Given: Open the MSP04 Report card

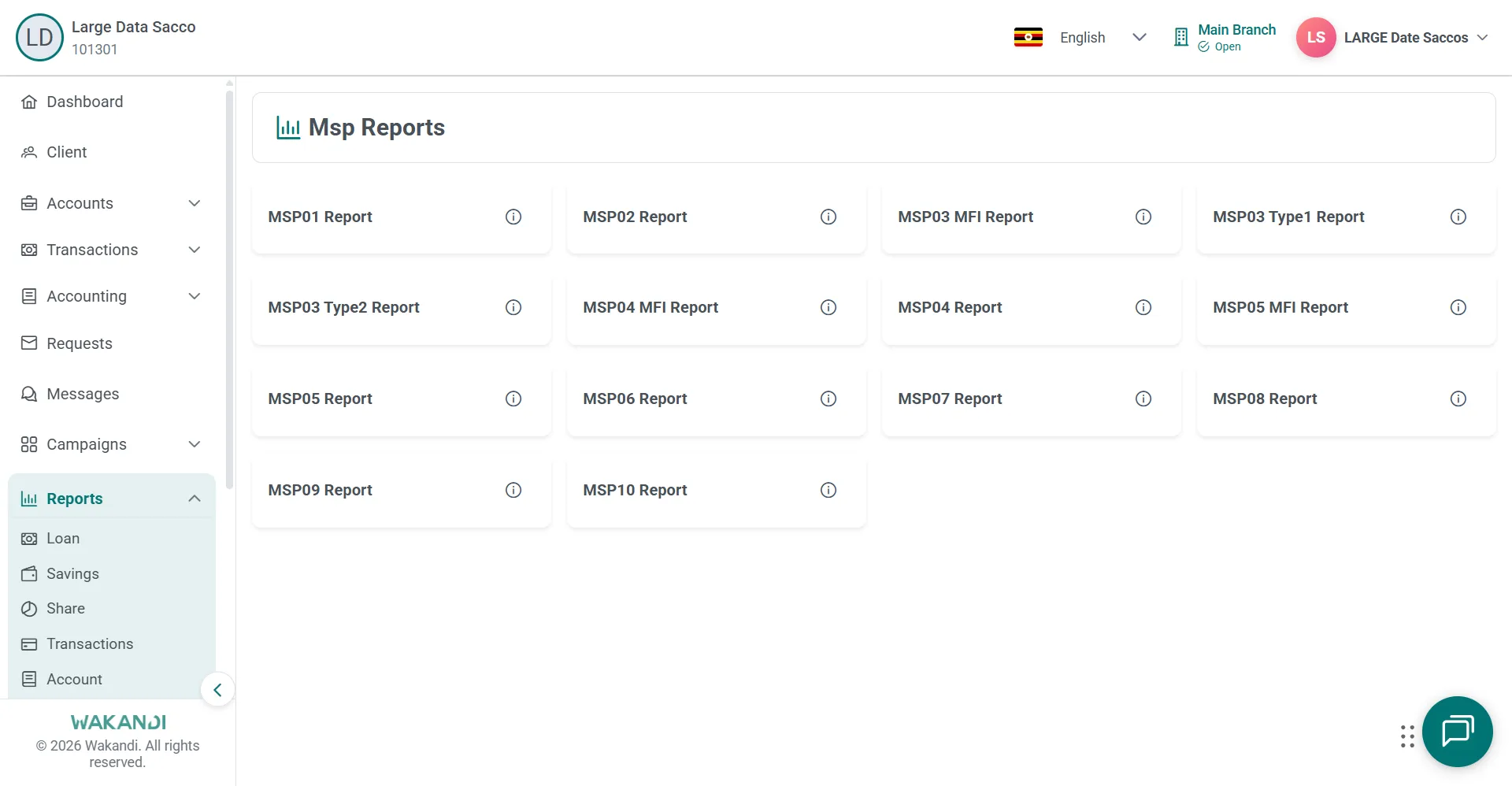Looking at the screenshot, I should [1032, 307].
